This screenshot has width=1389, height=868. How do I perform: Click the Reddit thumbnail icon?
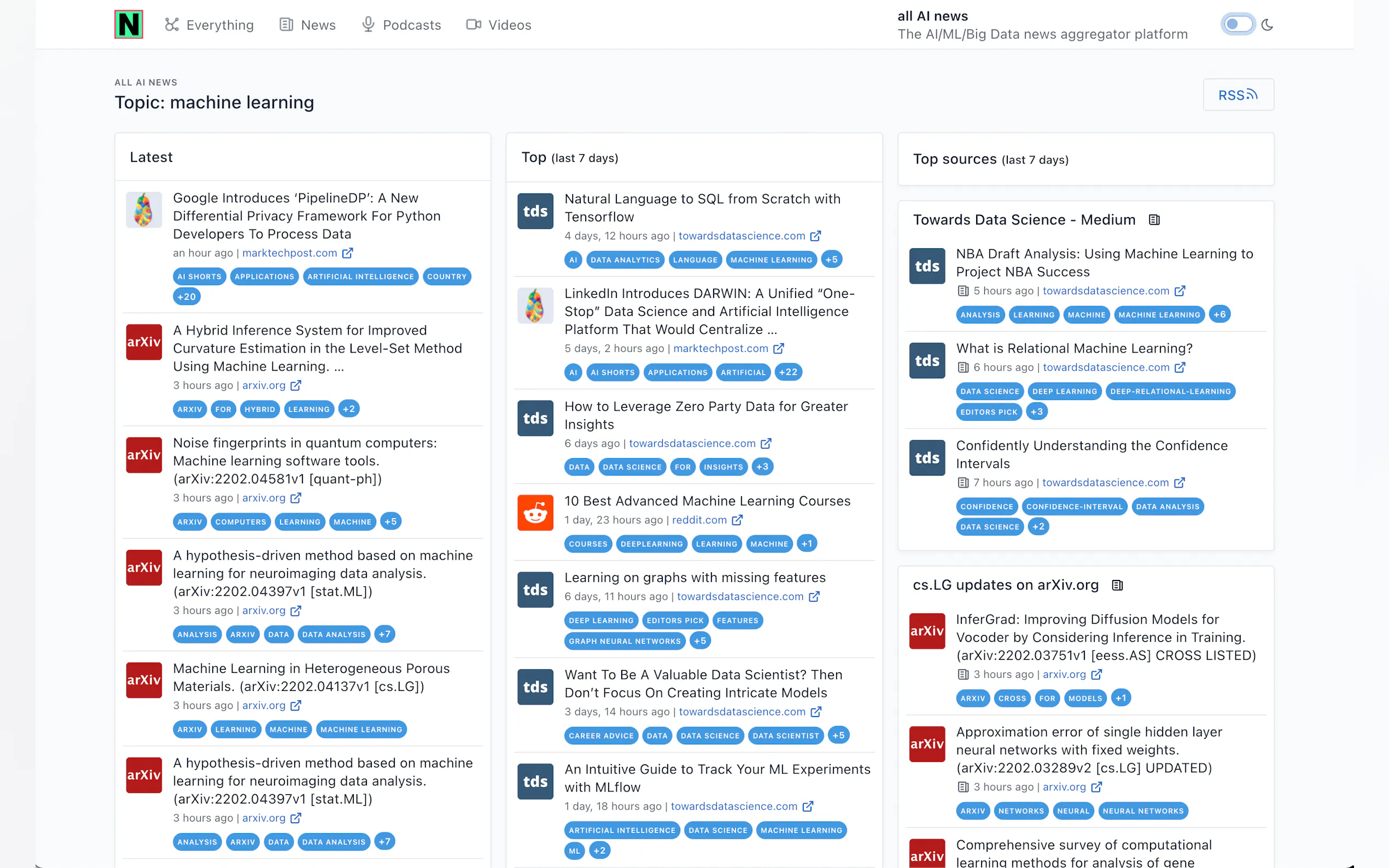point(535,512)
